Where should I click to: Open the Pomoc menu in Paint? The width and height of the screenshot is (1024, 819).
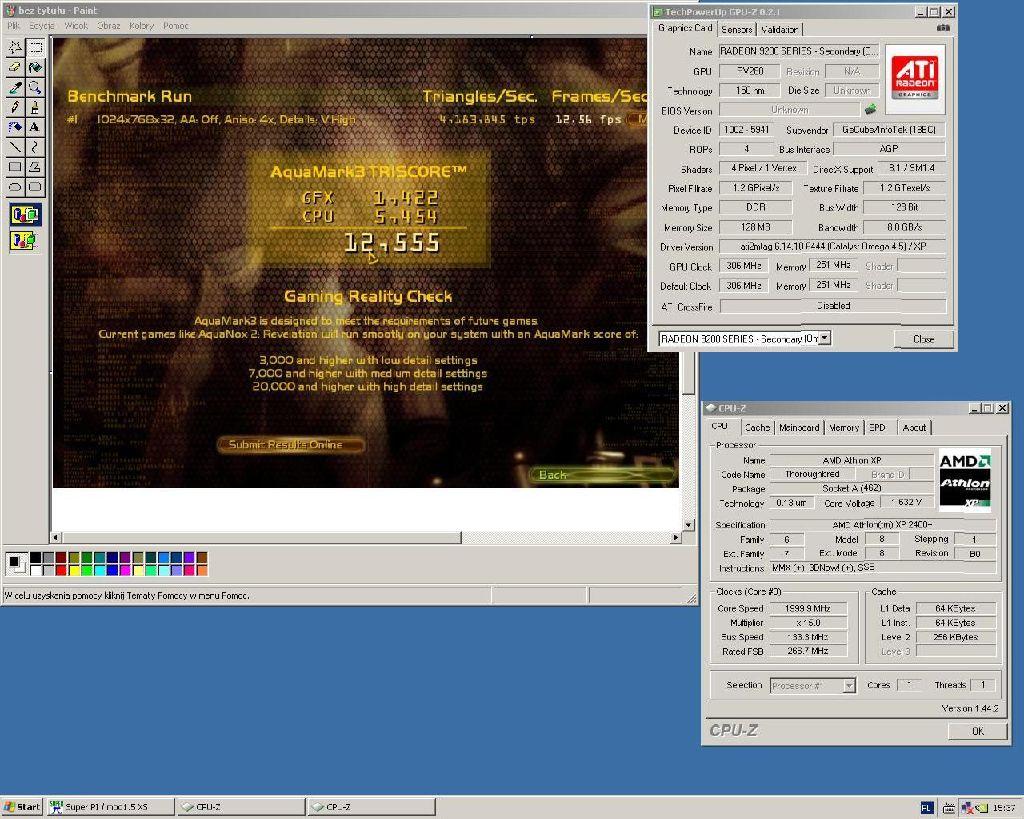click(x=176, y=25)
